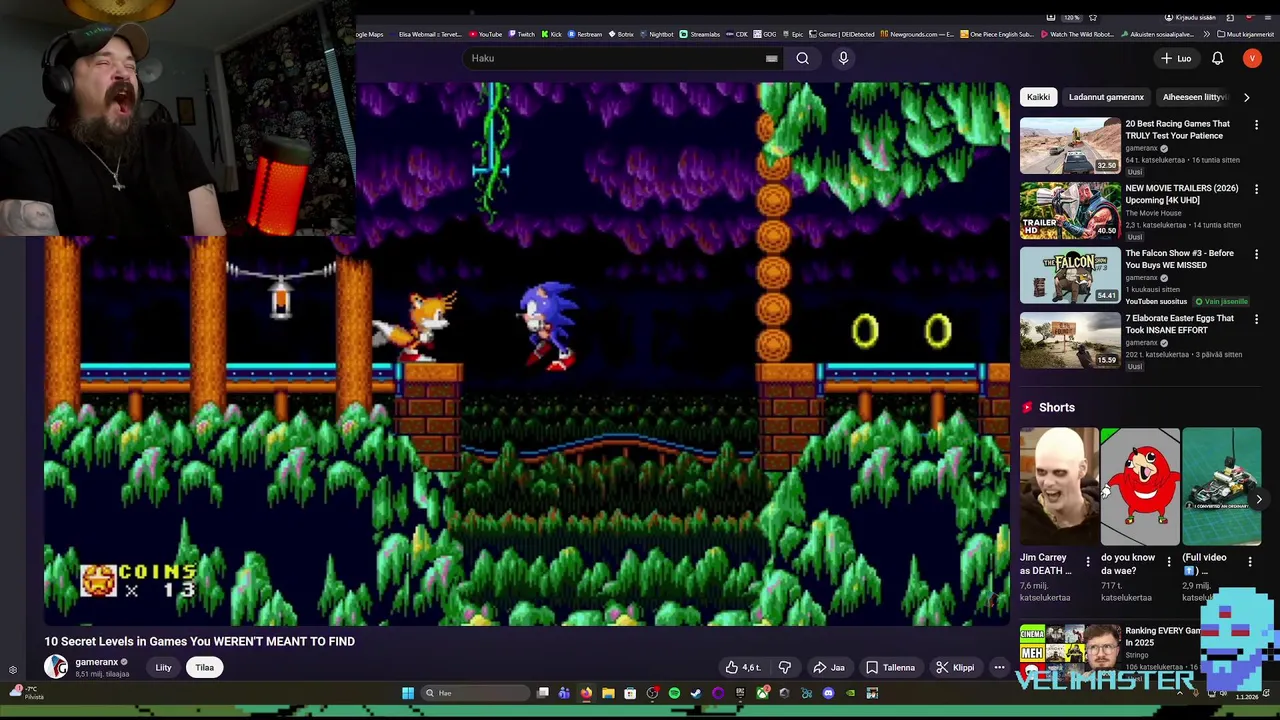Open Xbox app from taskbar
This screenshot has height=720, width=1280.
click(x=763, y=693)
